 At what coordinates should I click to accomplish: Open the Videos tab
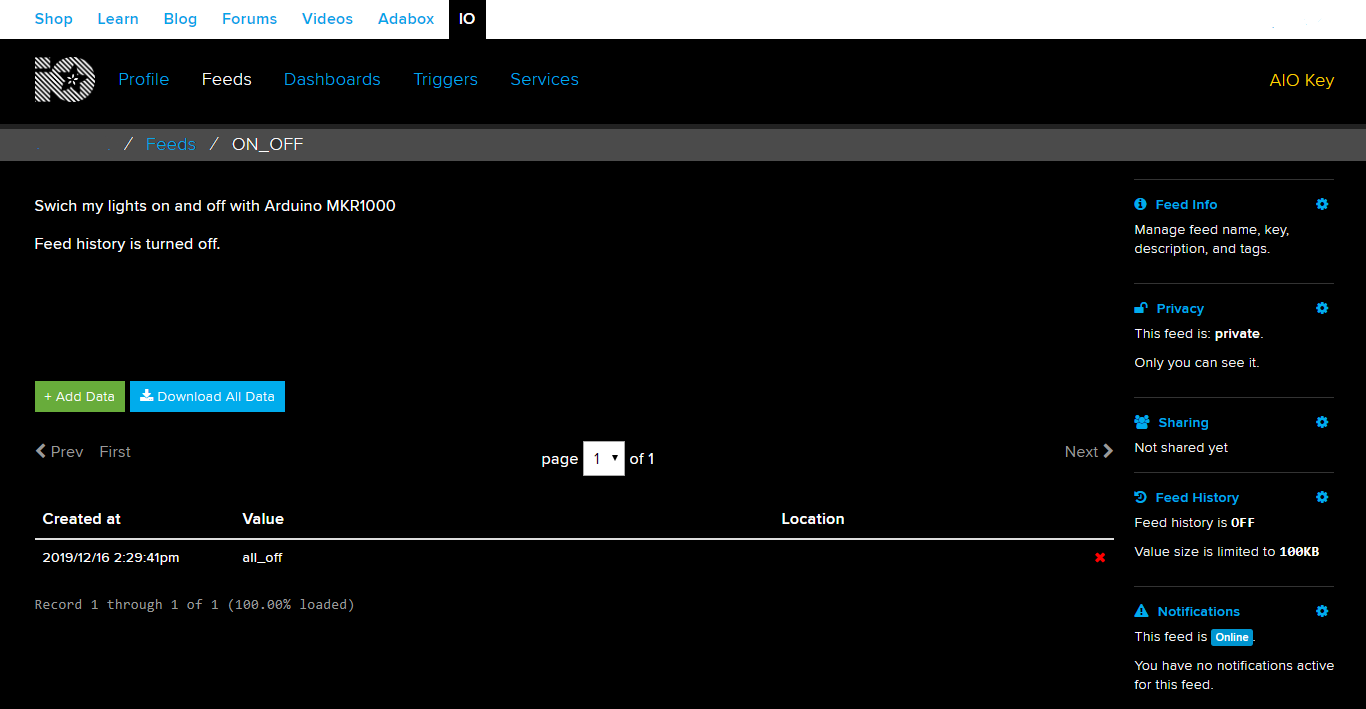click(327, 19)
